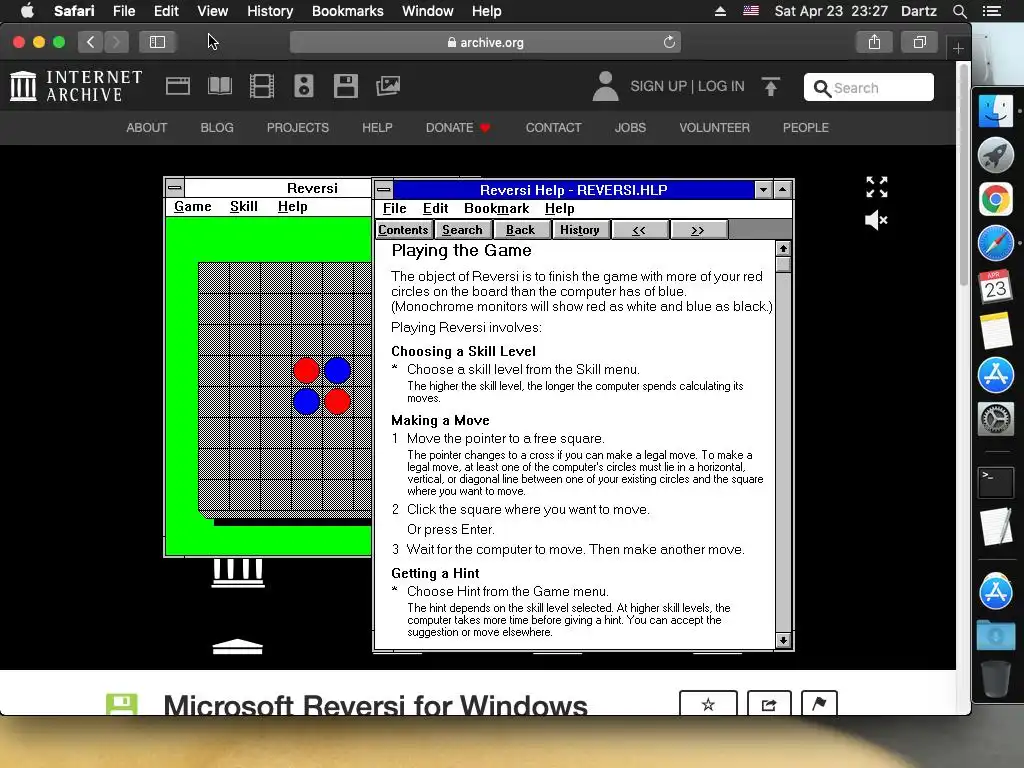Open the Internet Archive texts book icon

pos(220,86)
